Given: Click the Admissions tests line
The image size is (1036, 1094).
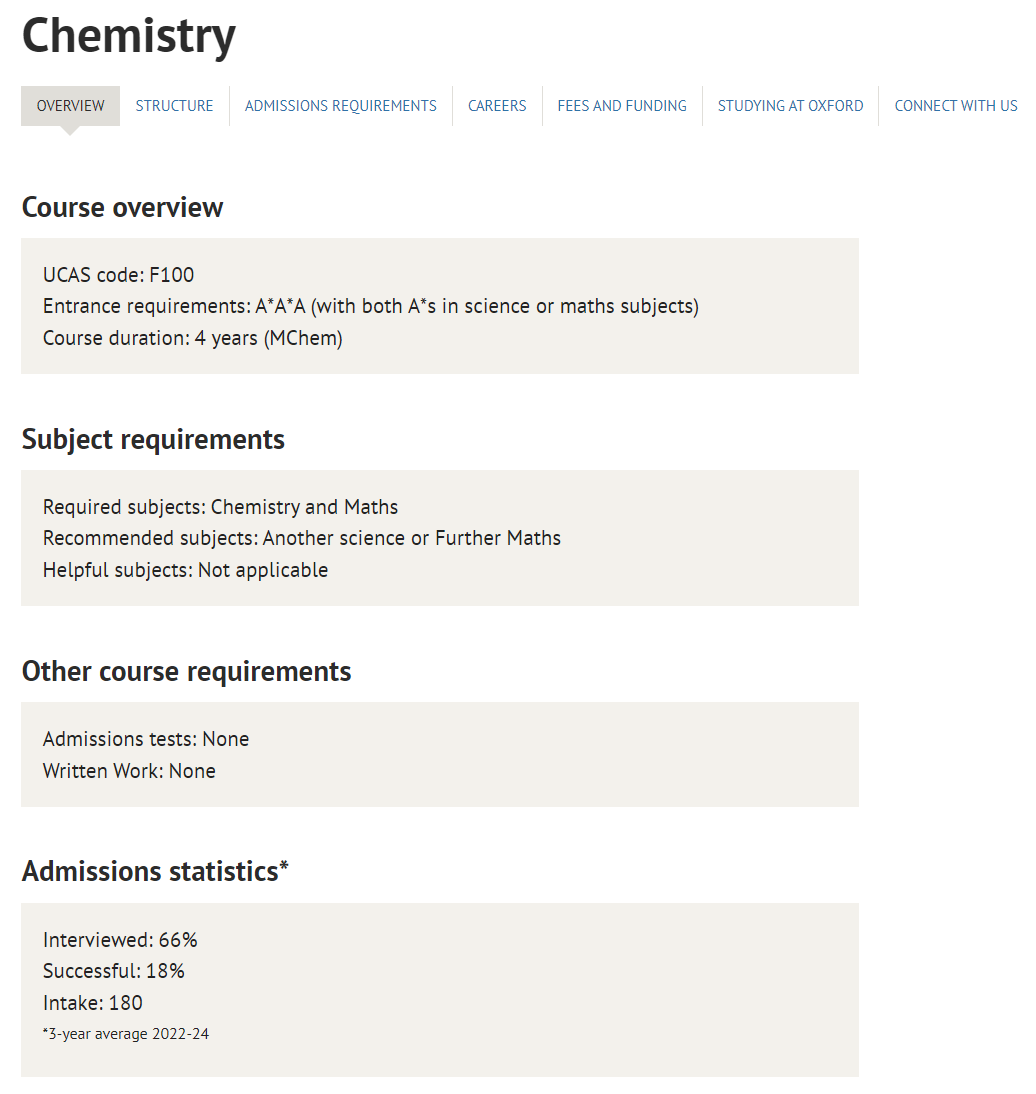Looking at the screenshot, I should [145, 740].
